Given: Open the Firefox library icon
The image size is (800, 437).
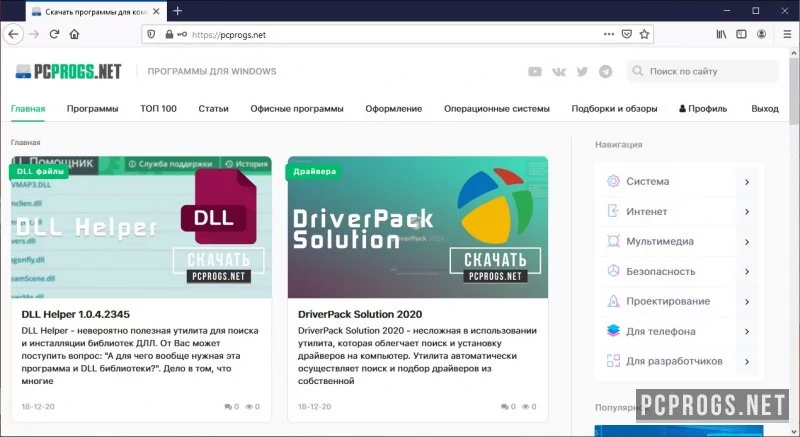Looking at the screenshot, I should [x=721, y=34].
